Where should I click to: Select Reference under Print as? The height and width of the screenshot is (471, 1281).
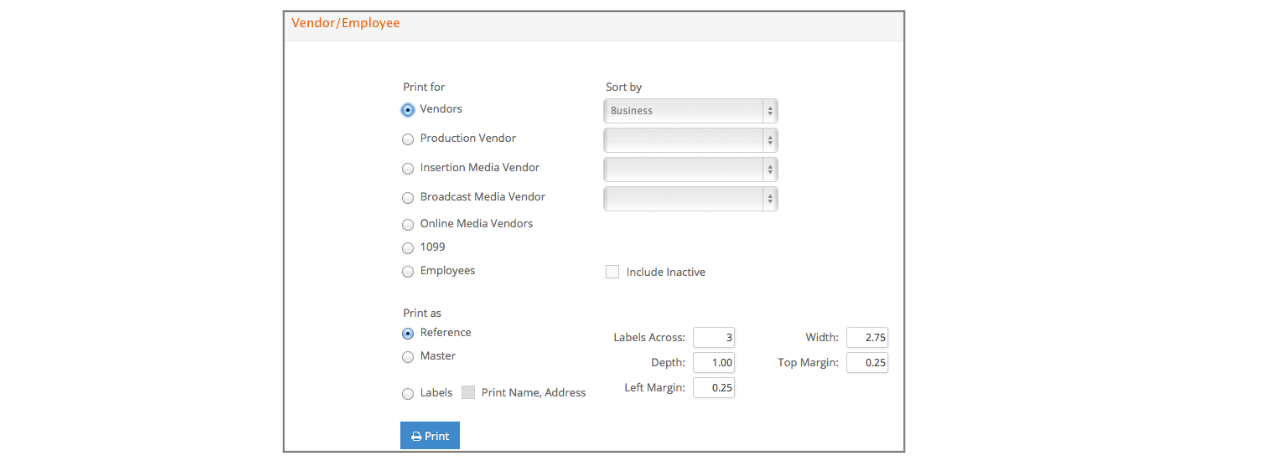(x=408, y=334)
